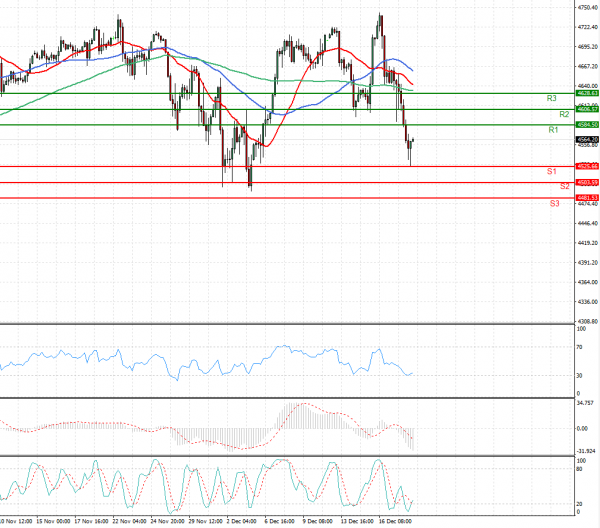The width and height of the screenshot is (600, 528).
Task: Select the red 4525.66 price tag
Action: pos(587,166)
